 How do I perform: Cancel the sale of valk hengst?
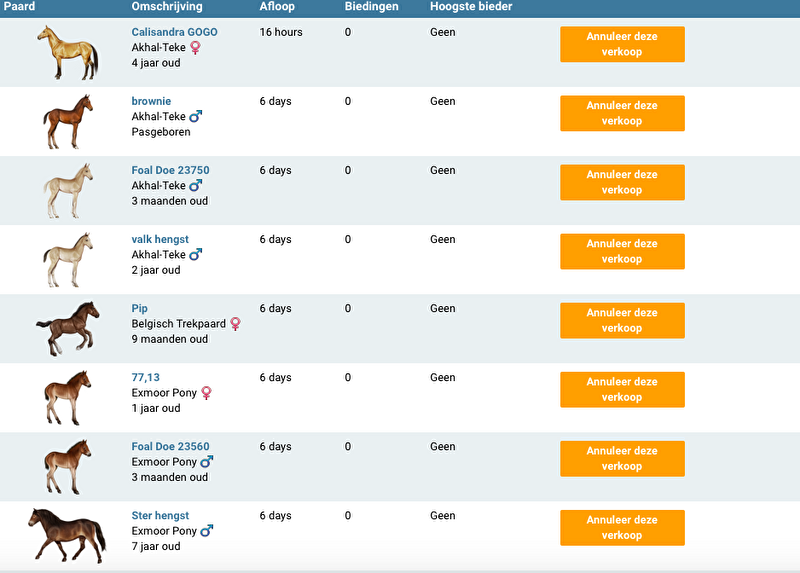[622, 251]
